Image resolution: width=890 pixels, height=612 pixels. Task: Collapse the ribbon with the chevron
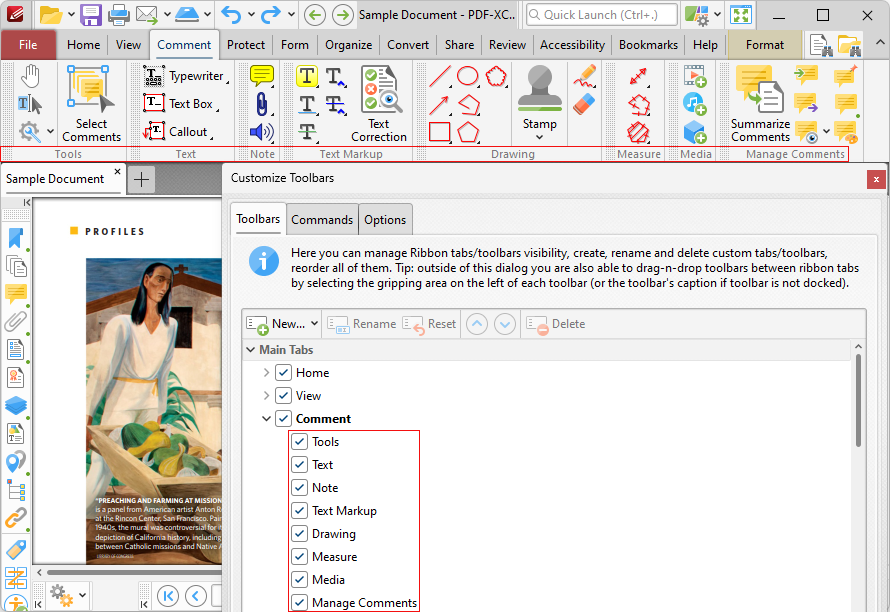879,42
